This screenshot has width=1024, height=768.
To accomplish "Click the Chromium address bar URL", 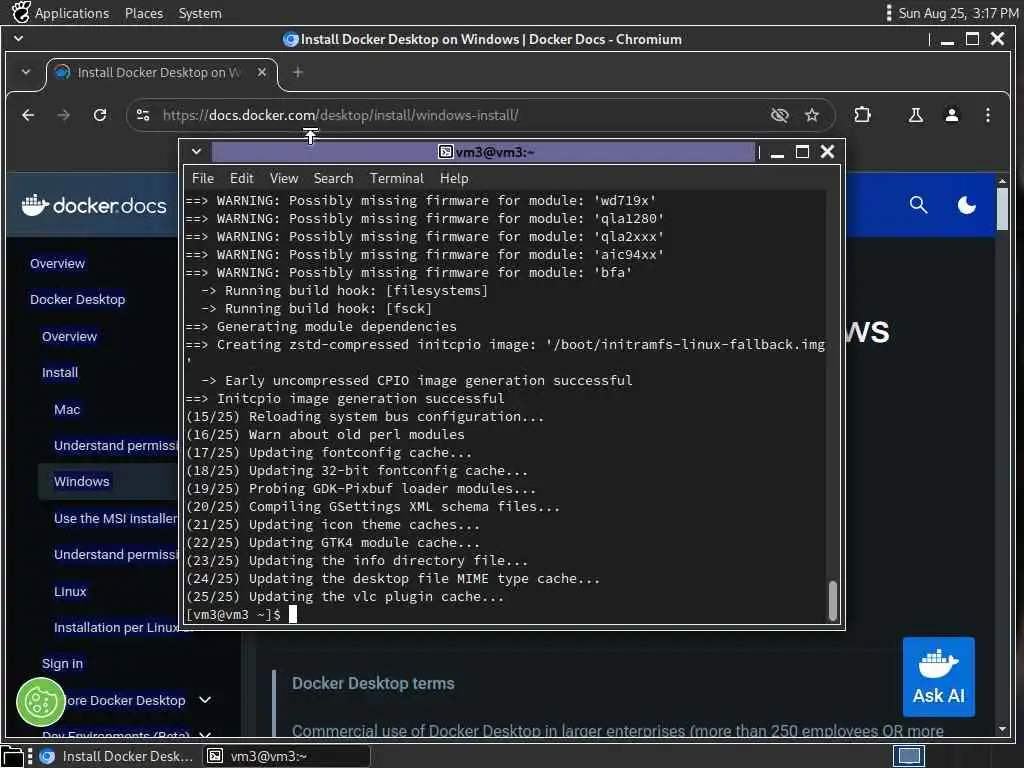I will (x=340, y=116).
